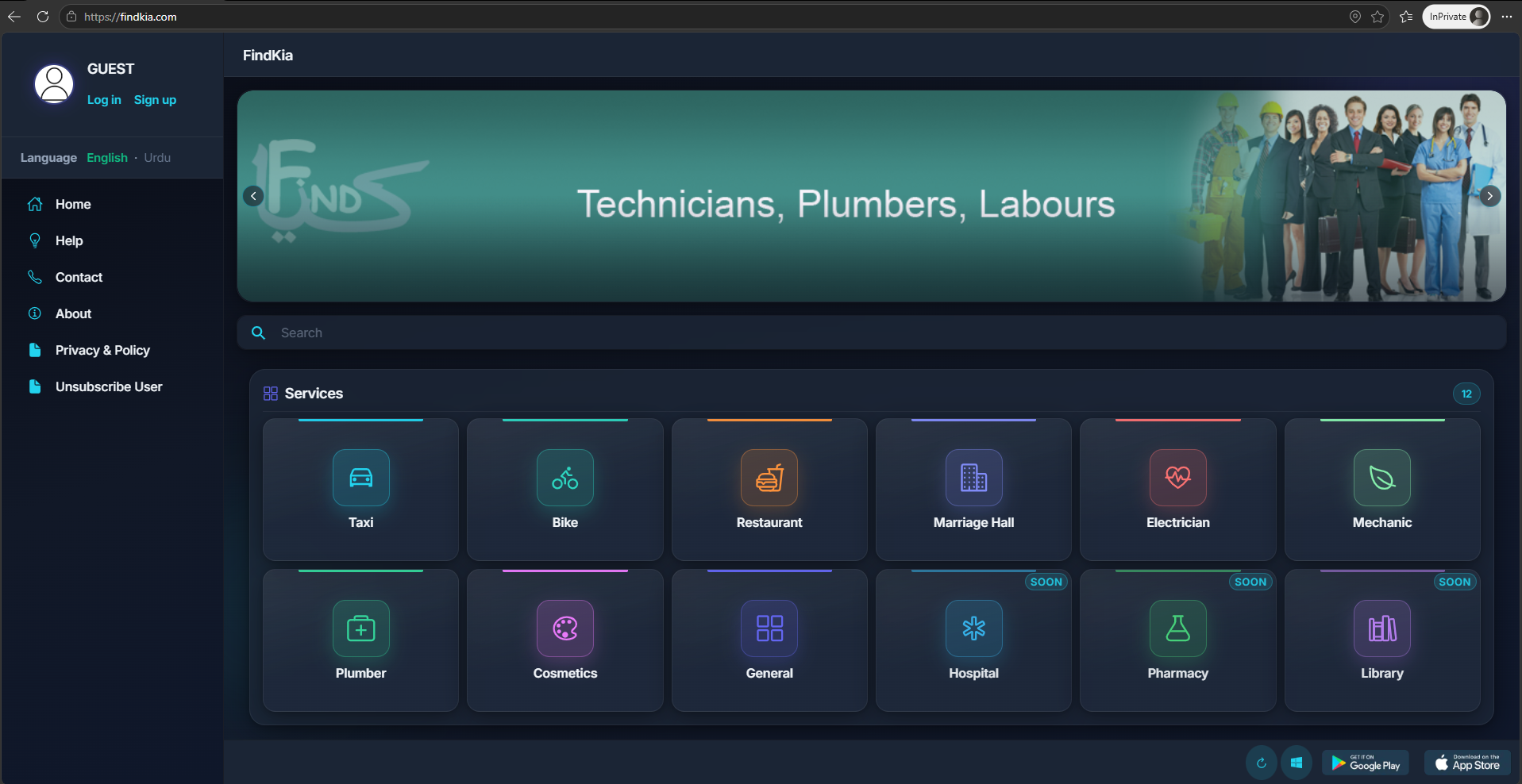Reload the page in the browser
The width and height of the screenshot is (1522, 784).
(x=43, y=17)
